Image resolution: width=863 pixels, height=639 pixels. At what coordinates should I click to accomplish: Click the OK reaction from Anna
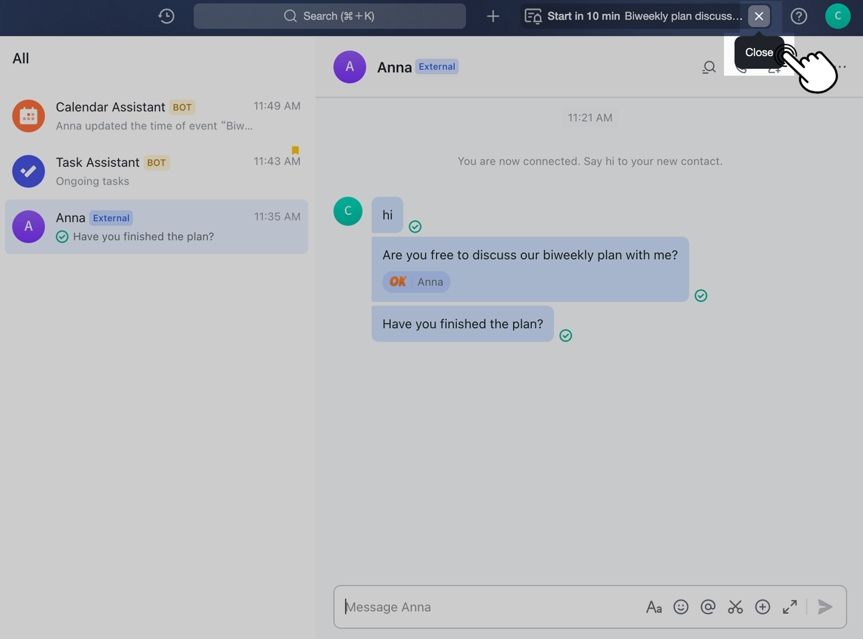click(416, 282)
